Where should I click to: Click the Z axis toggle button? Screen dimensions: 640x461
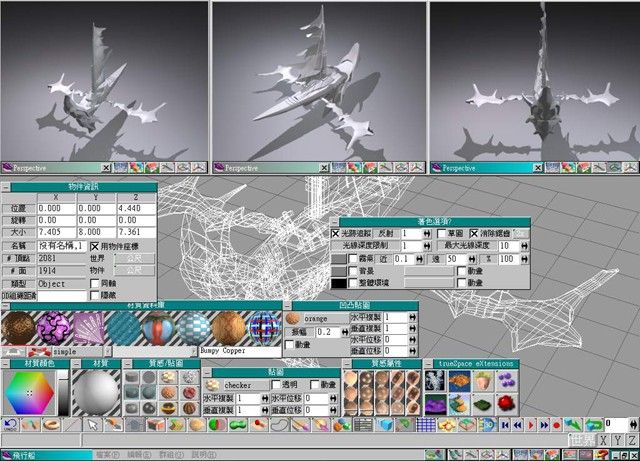[630, 441]
